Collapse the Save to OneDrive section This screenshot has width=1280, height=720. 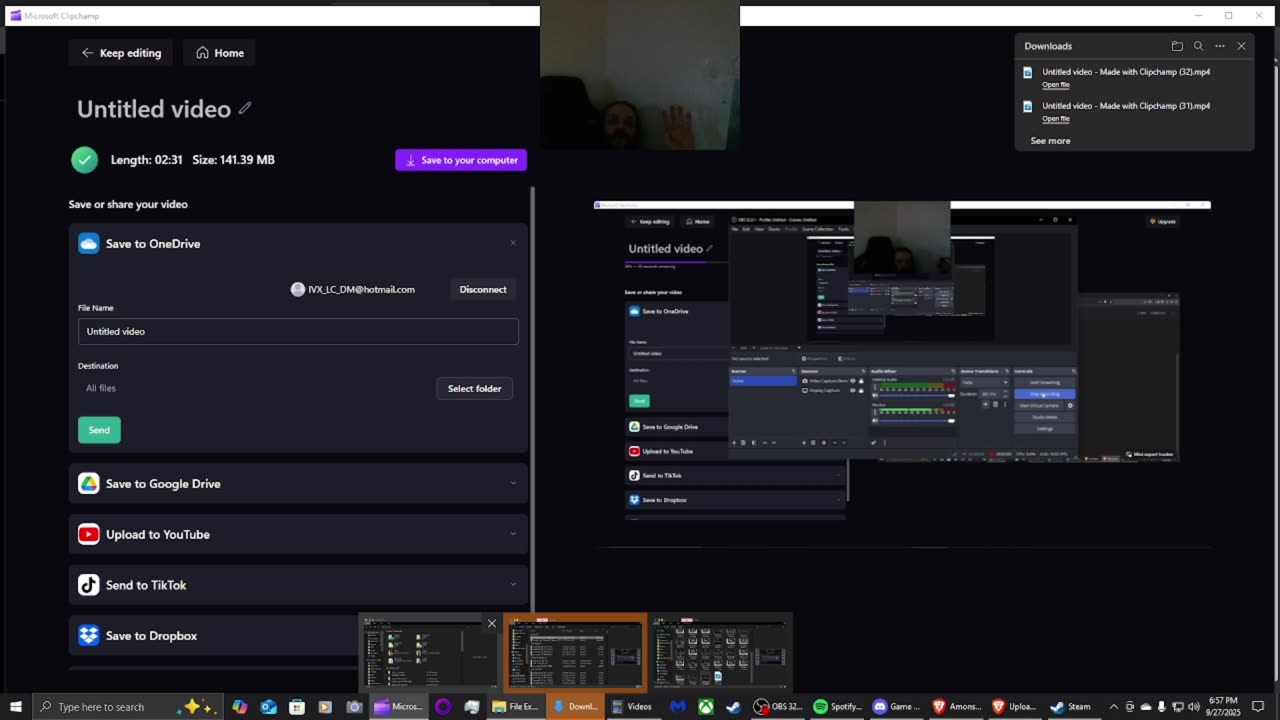point(513,243)
